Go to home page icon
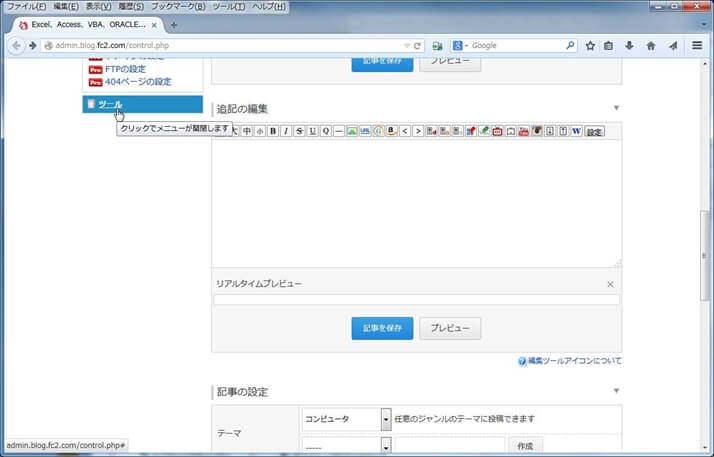The height and width of the screenshot is (457, 714). coord(651,46)
